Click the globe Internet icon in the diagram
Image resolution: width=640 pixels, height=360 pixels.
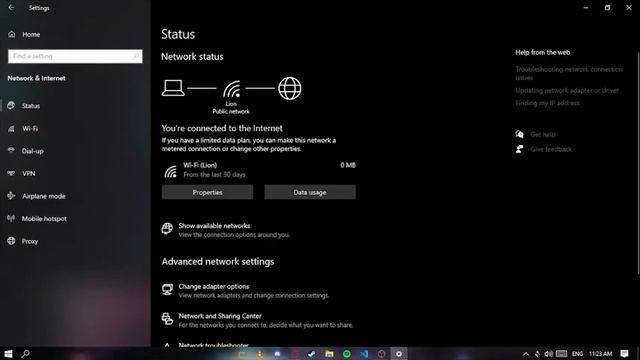[290, 88]
